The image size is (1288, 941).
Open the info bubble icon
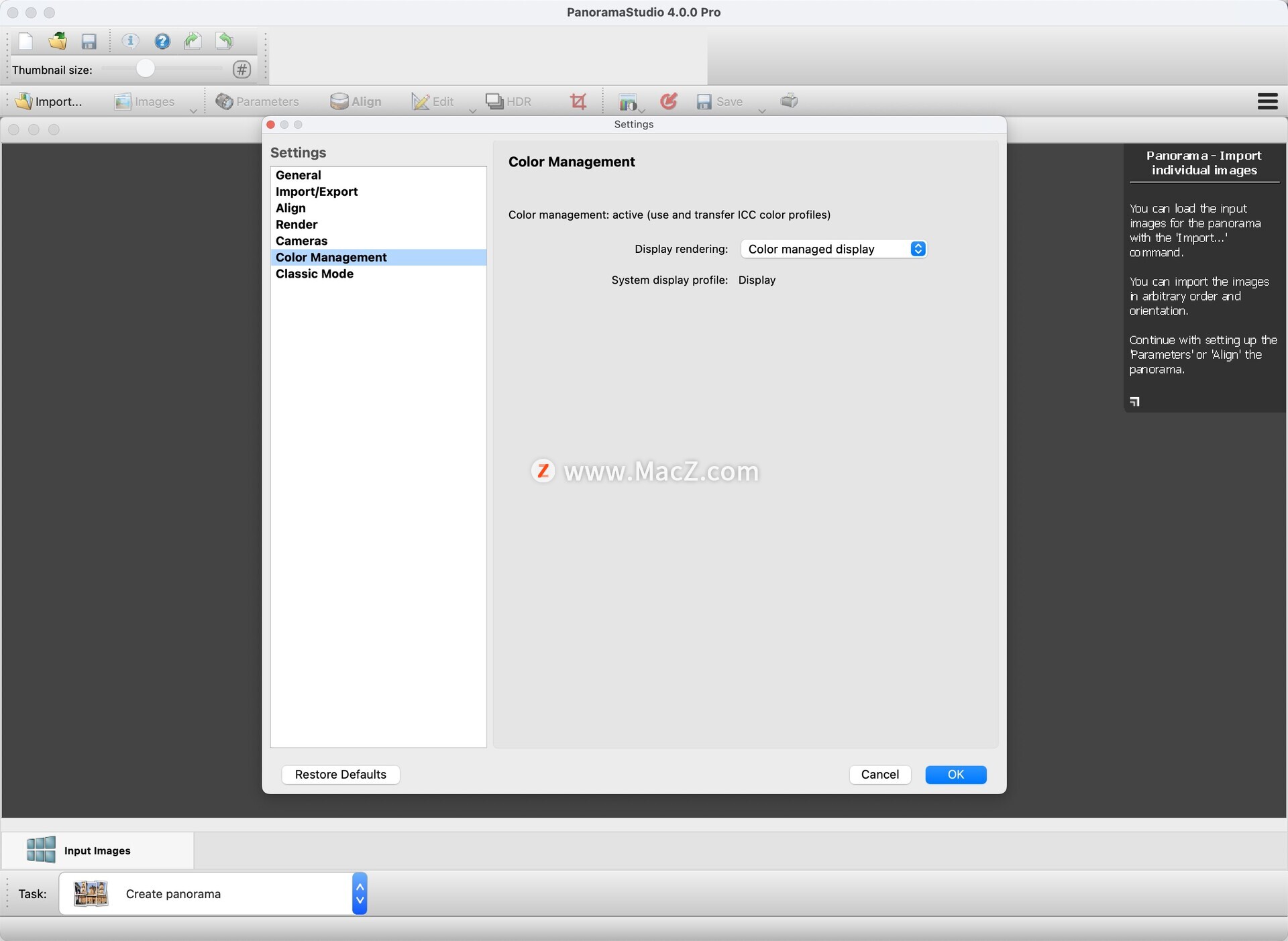coord(130,42)
